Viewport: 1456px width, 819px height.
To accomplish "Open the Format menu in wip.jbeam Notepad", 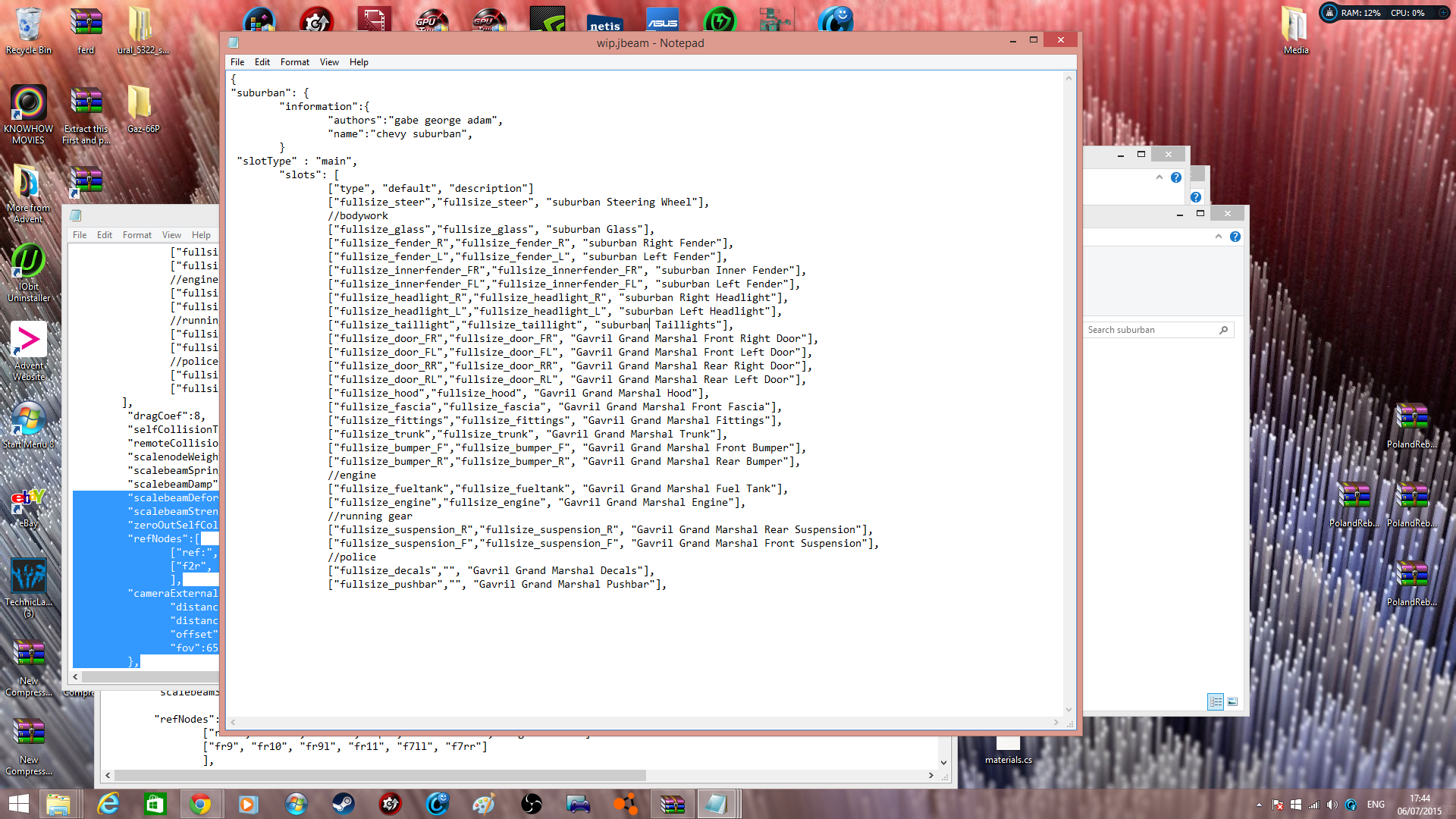I will (x=294, y=62).
